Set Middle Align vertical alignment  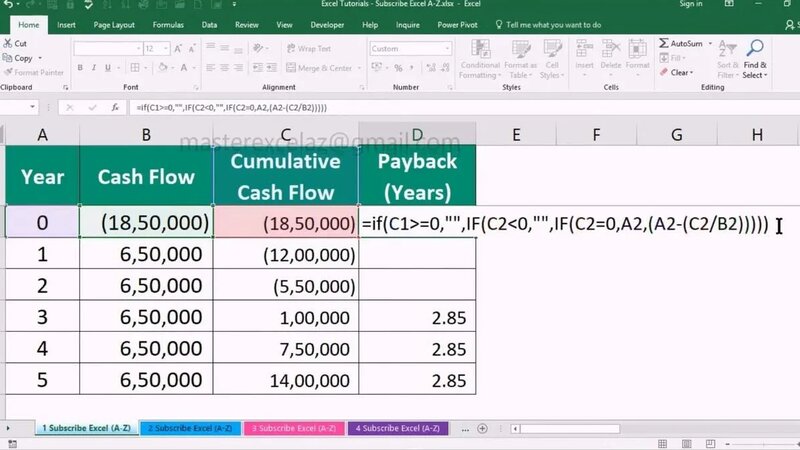click(x=224, y=48)
